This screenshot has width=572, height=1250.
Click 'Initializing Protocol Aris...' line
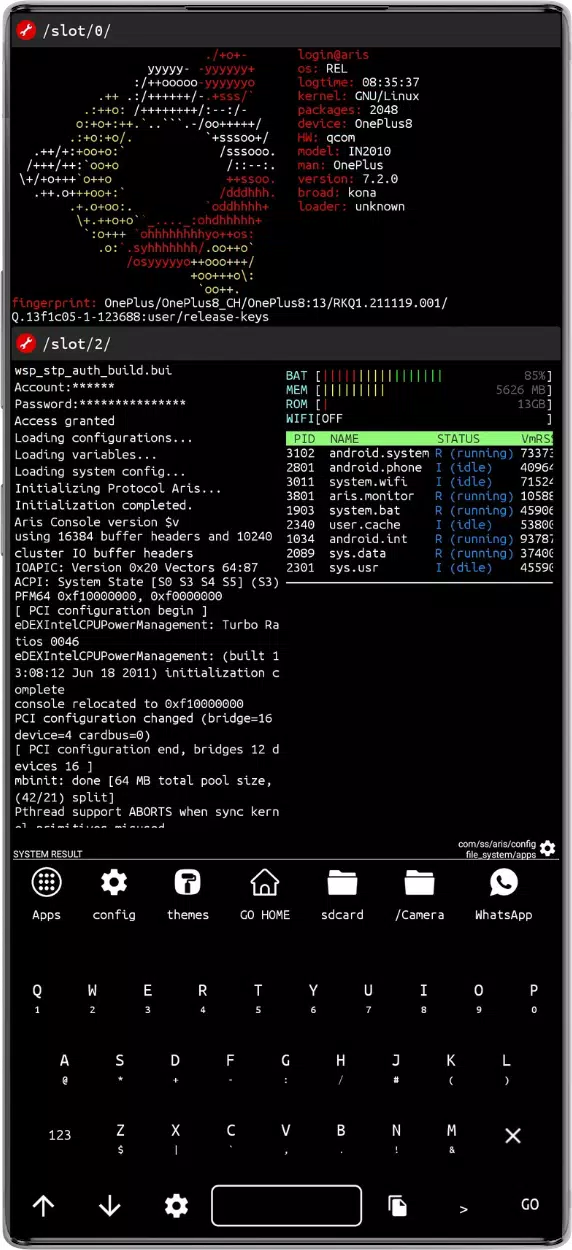pos(118,488)
